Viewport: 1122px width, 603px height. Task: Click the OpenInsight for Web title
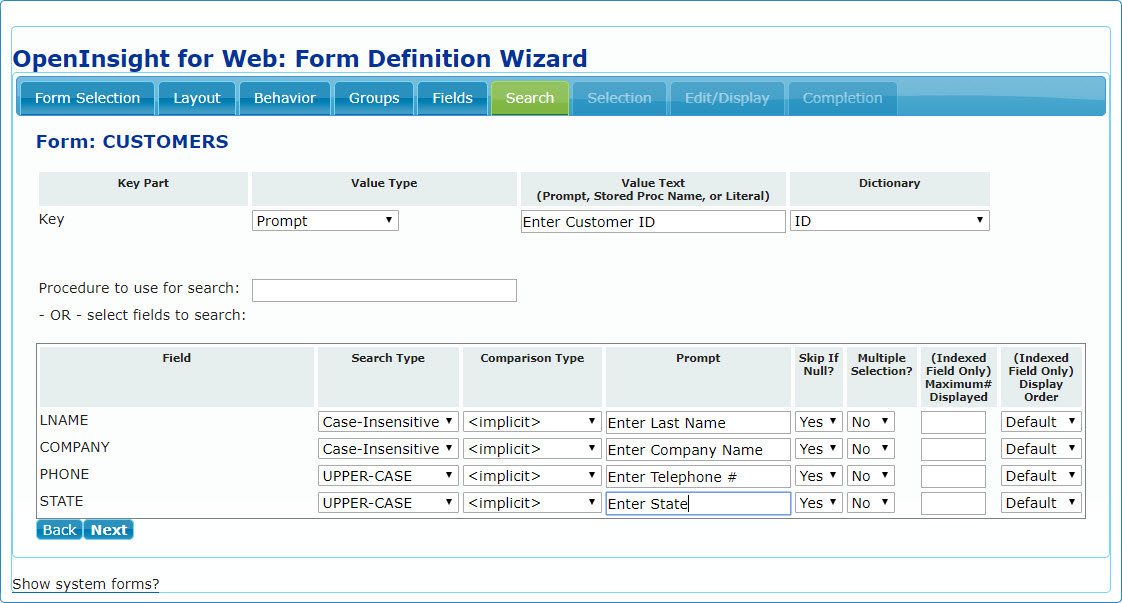pyautogui.click(x=300, y=59)
